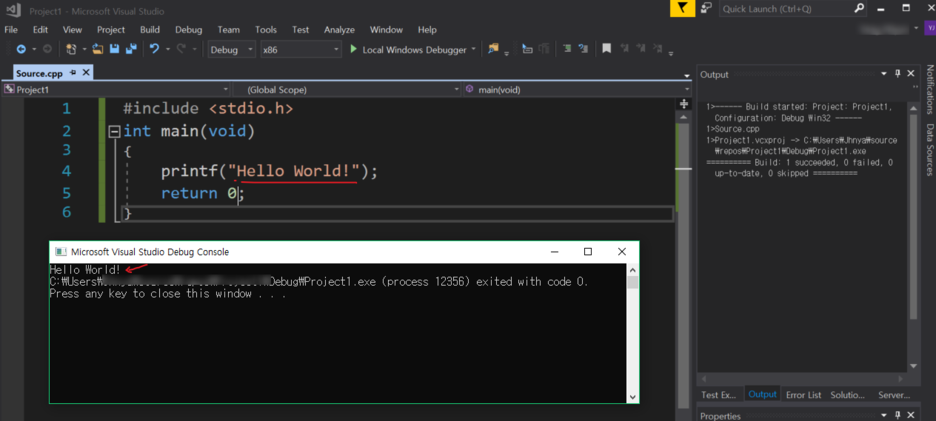Open the main(void) member dropdown
The height and width of the screenshot is (421, 936).
577,90
